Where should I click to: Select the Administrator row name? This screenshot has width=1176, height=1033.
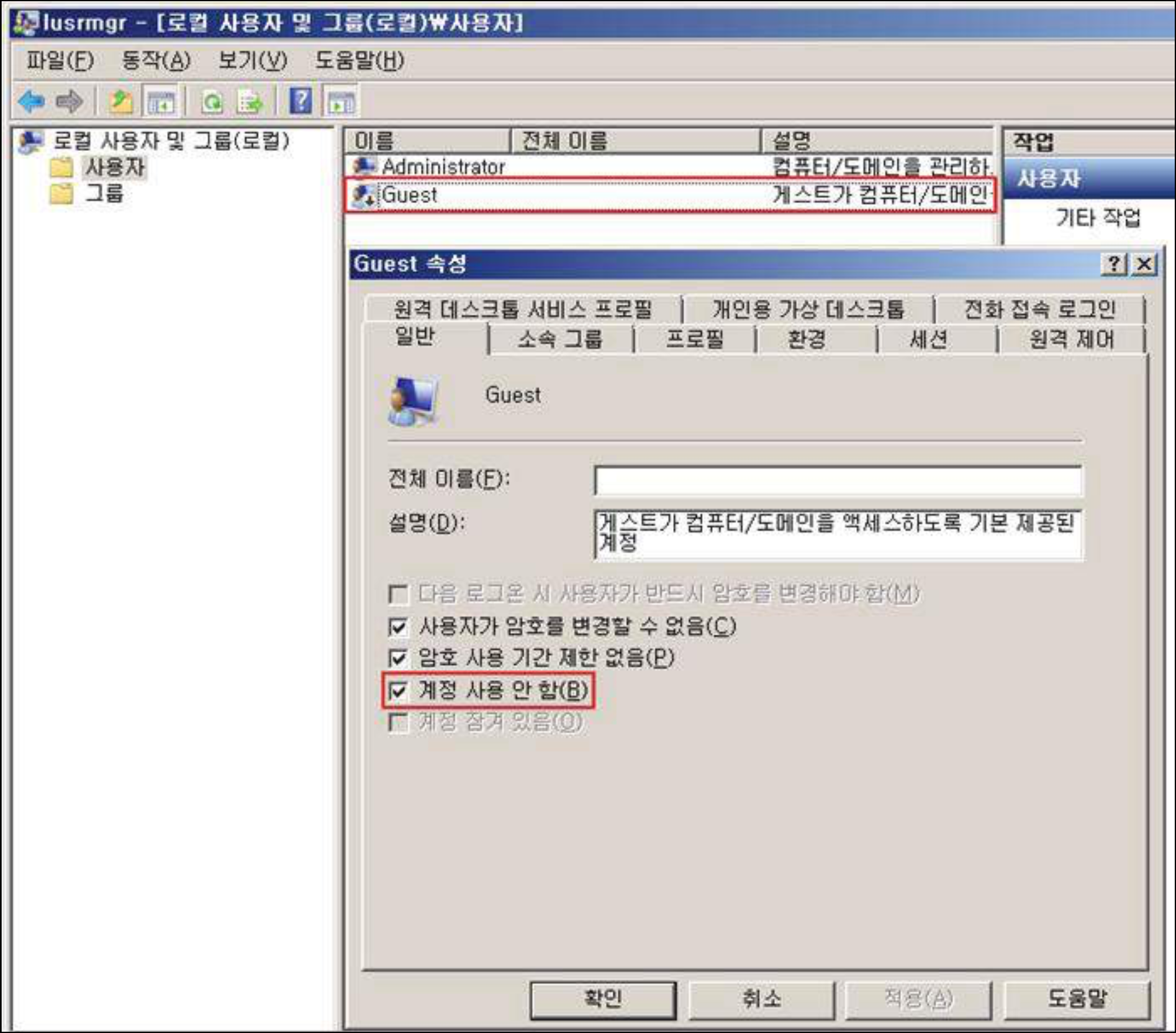point(443,167)
